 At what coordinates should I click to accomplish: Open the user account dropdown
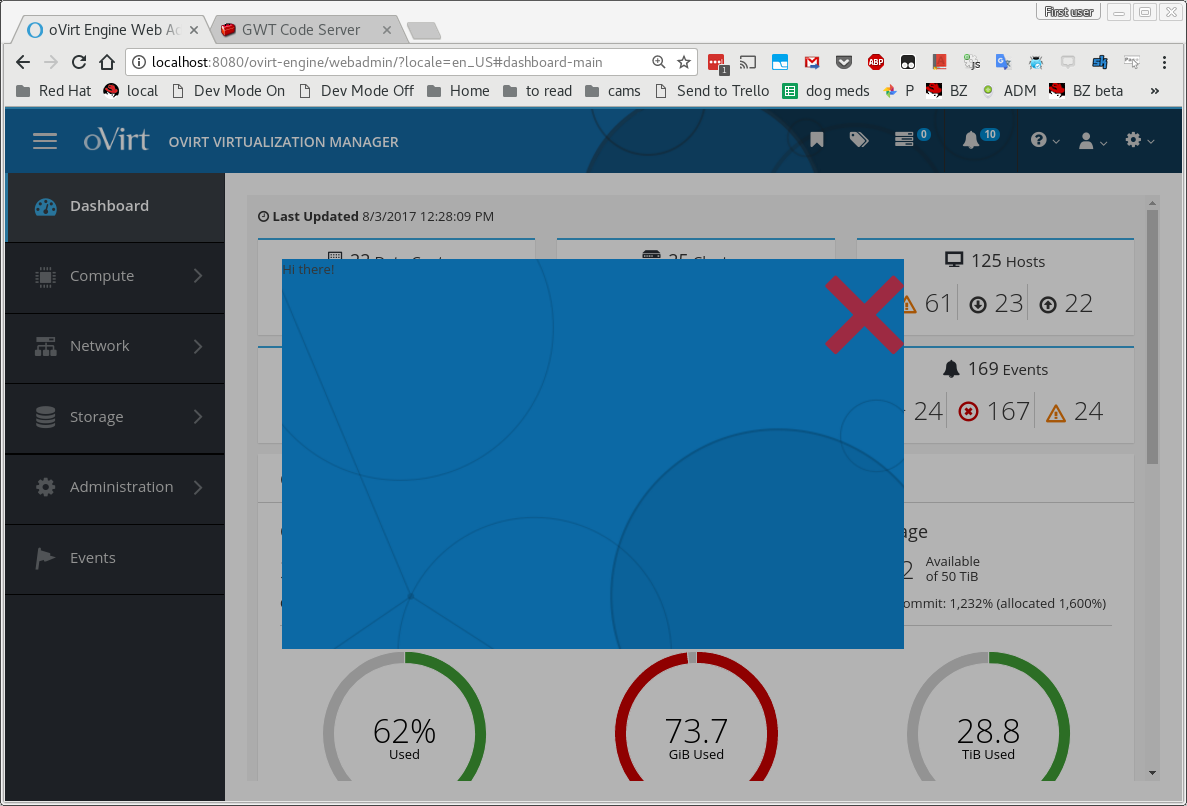(x=1092, y=141)
